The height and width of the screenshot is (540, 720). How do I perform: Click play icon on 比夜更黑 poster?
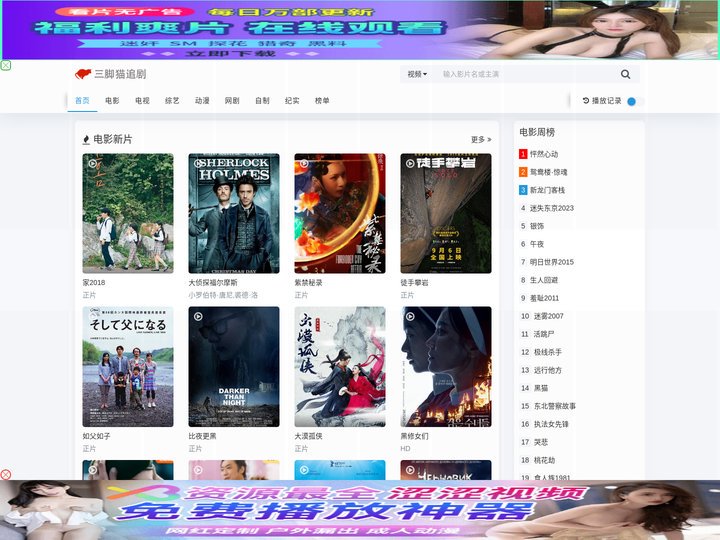198,316
